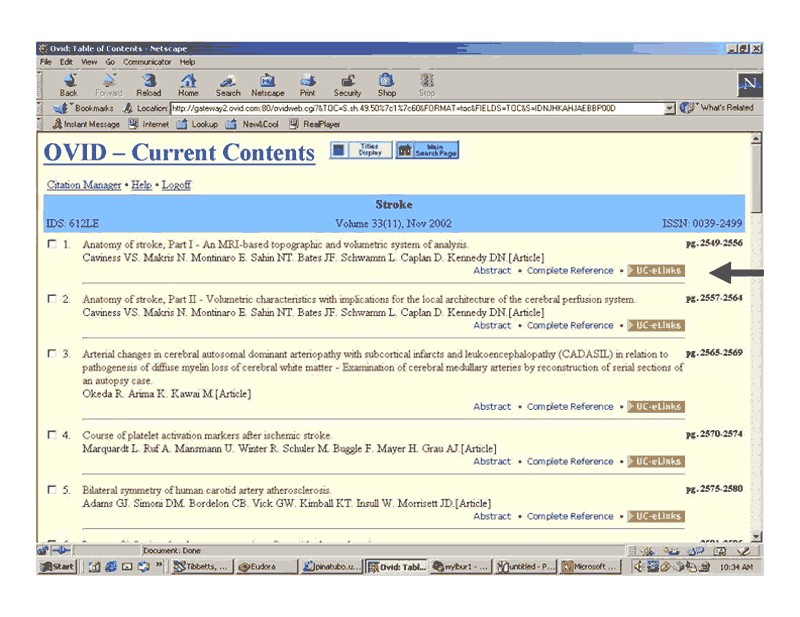Check the box for article 4
This screenshot has height=617, width=800.
click(52, 435)
